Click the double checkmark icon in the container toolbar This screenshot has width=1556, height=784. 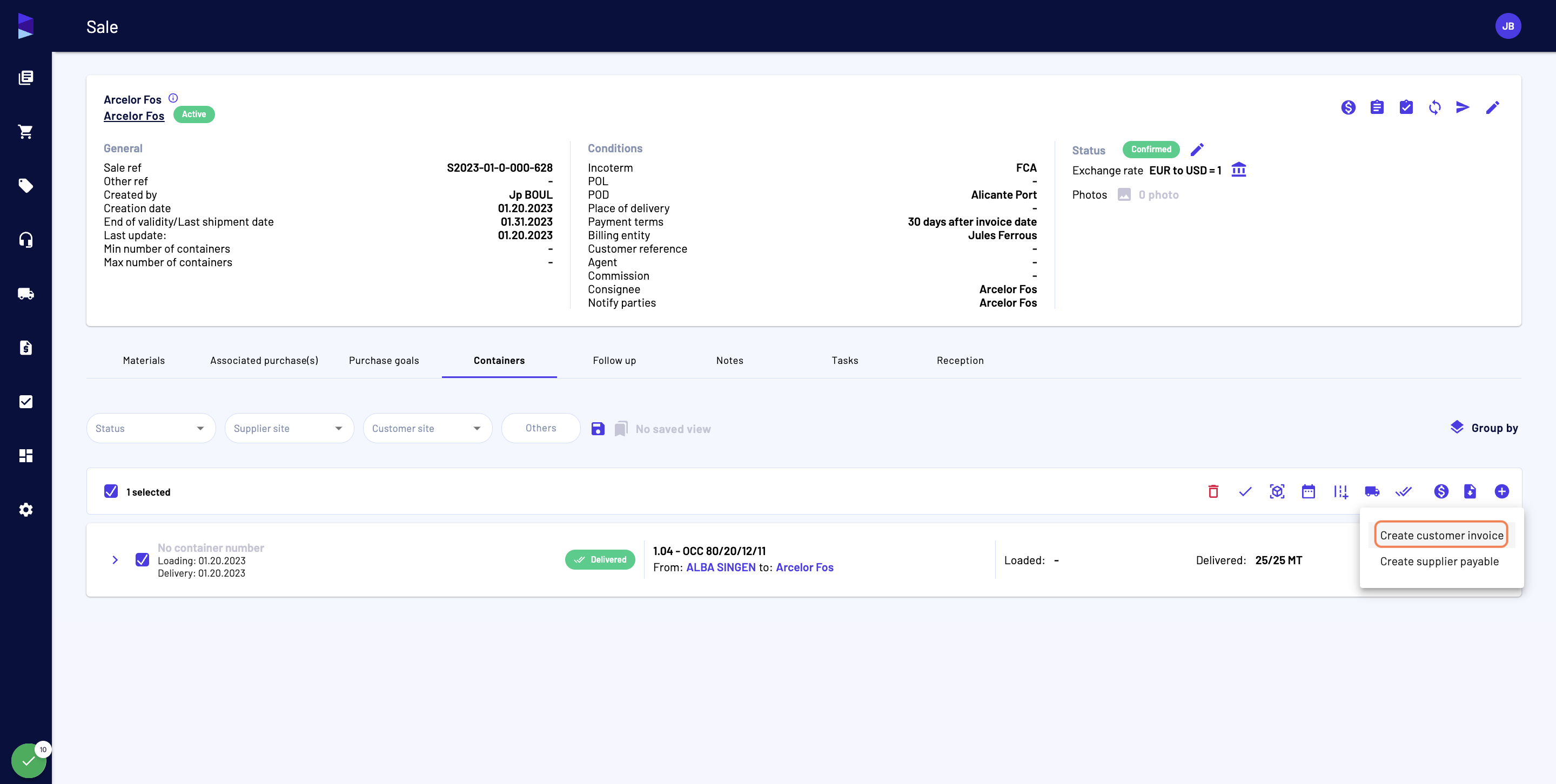click(x=1404, y=491)
